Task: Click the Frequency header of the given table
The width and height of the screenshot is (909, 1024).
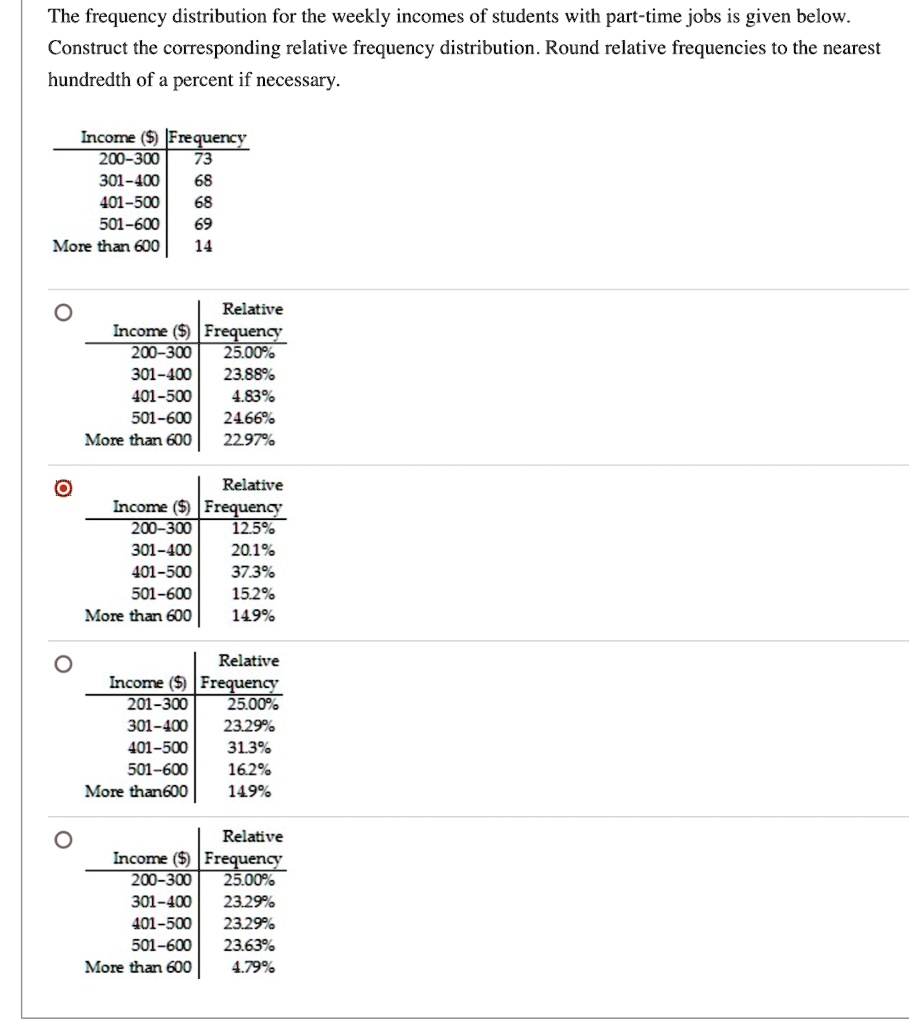Action: point(207,137)
